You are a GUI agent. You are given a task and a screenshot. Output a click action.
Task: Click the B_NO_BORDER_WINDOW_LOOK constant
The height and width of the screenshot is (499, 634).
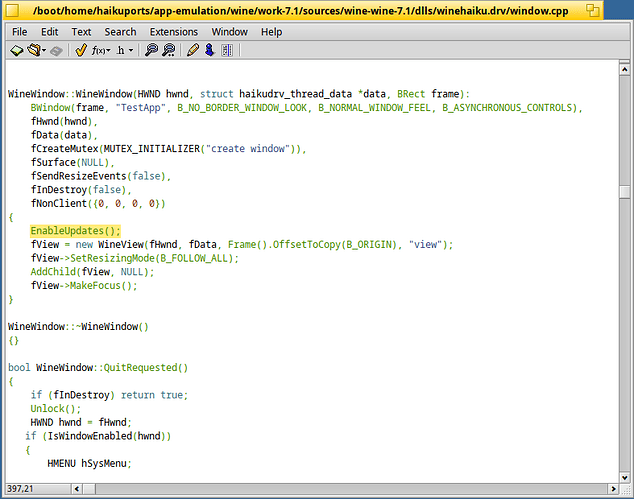242,108
